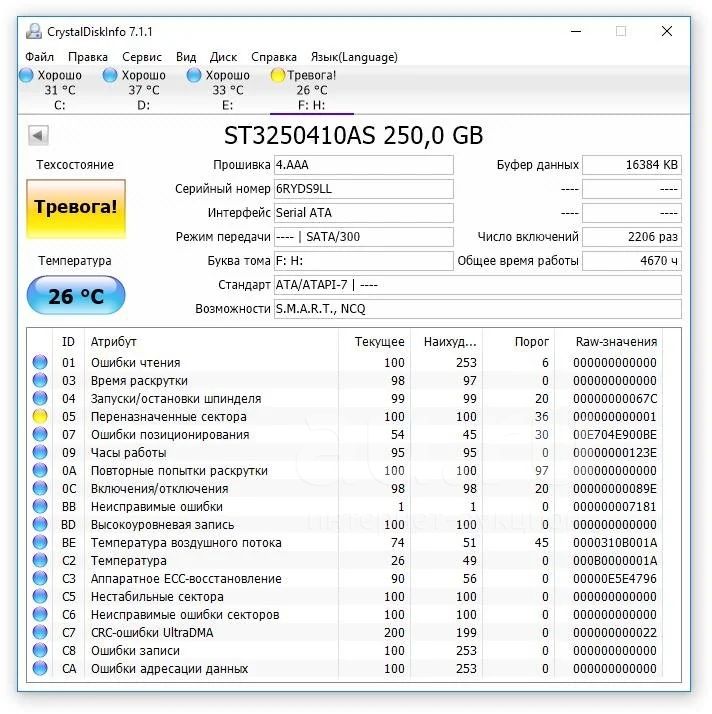
Task: Click status orb for BD Высокоуровневая запись
Action: pyautogui.click(x=40, y=524)
